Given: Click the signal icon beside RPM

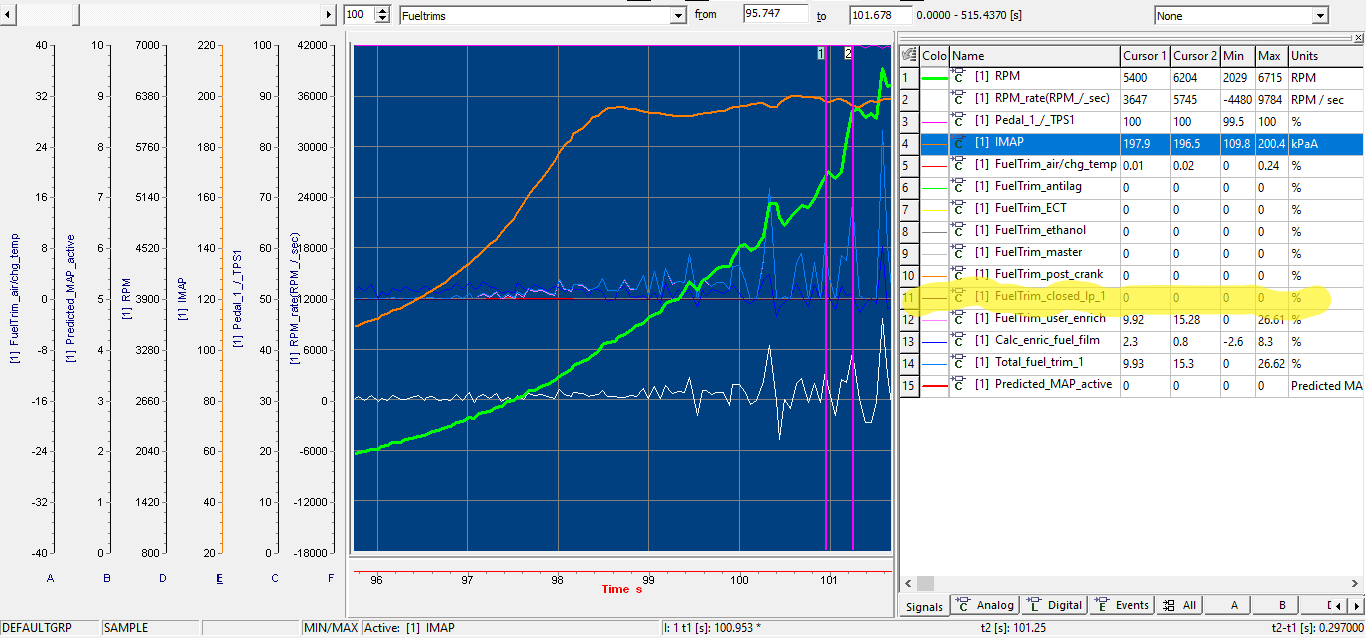Looking at the screenshot, I should pyautogui.click(x=959, y=77).
